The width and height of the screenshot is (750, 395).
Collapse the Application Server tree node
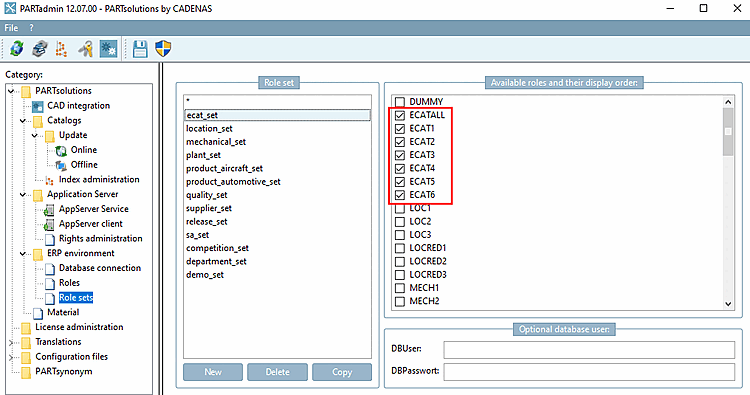pos(22,195)
